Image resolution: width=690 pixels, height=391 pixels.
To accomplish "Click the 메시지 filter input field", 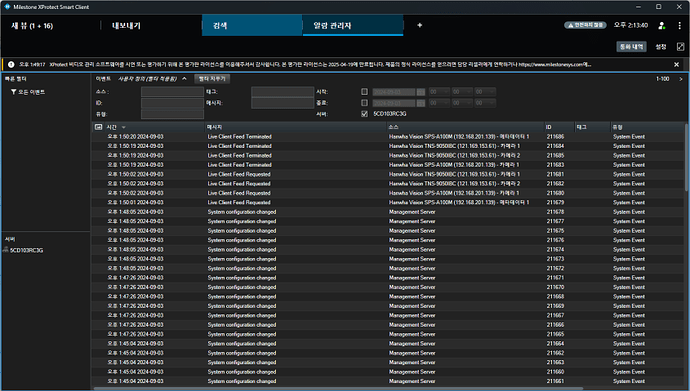I will click(283, 103).
